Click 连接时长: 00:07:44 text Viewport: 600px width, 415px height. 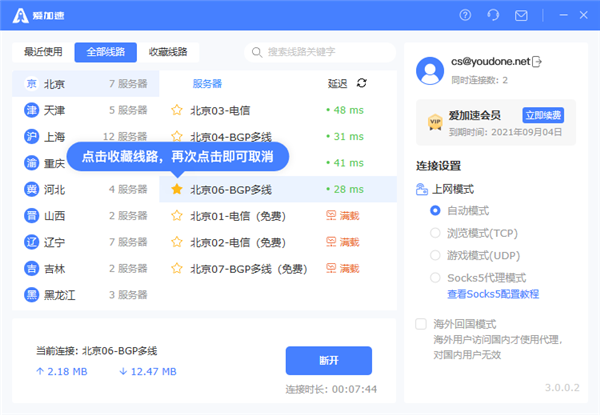click(331, 389)
